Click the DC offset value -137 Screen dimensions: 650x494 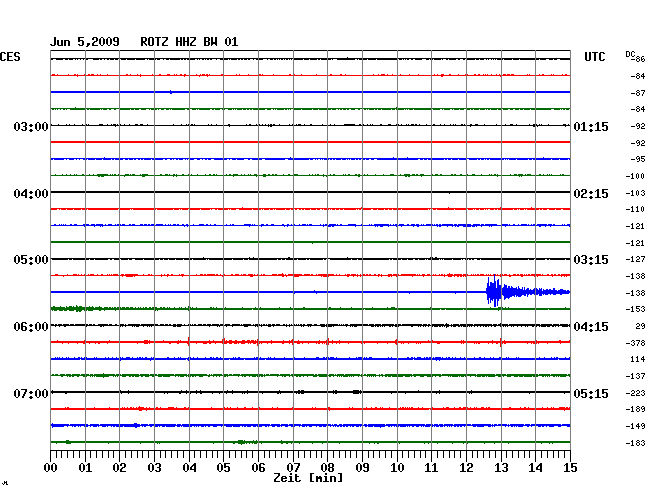tap(635, 376)
